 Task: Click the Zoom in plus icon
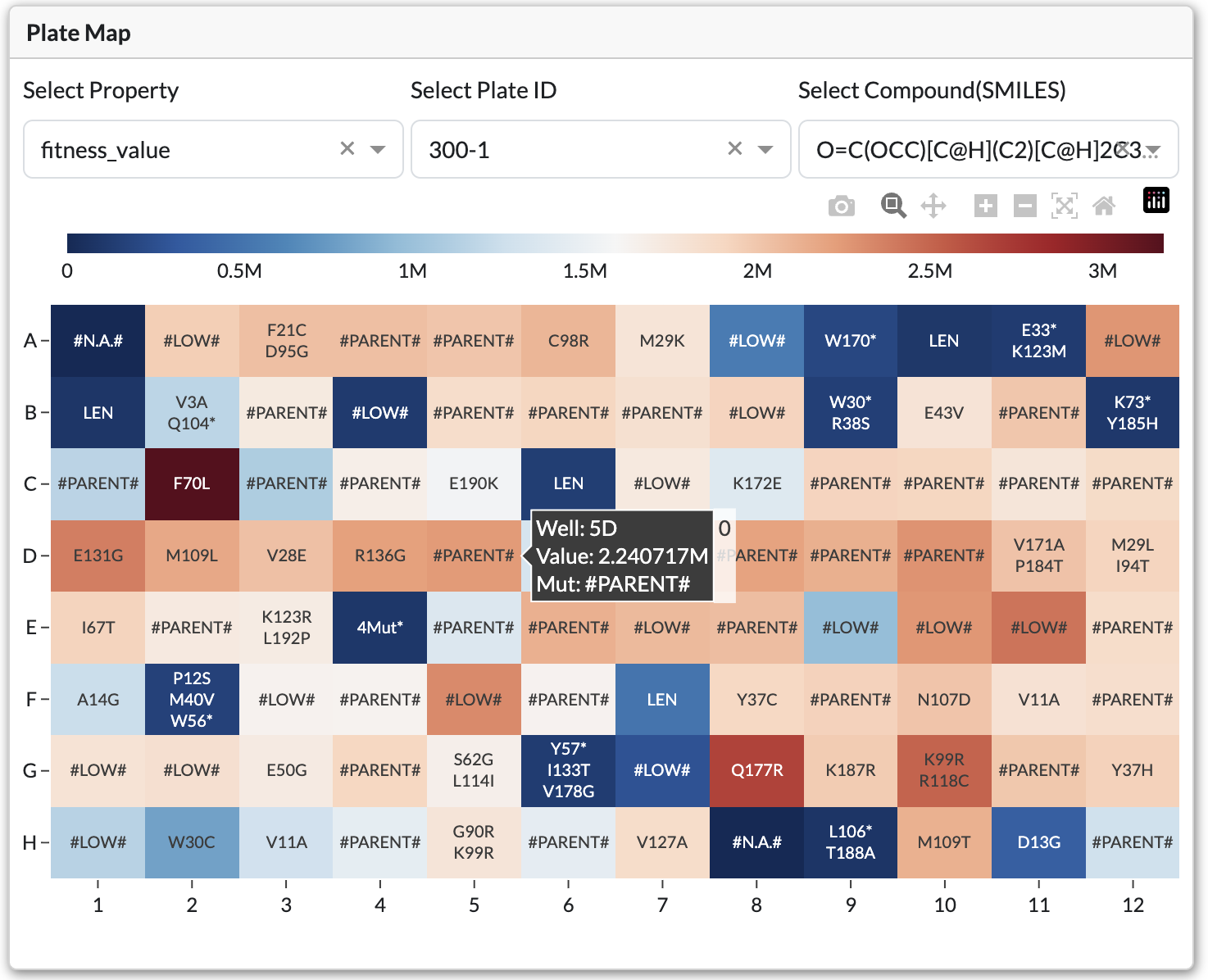point(985,206)
